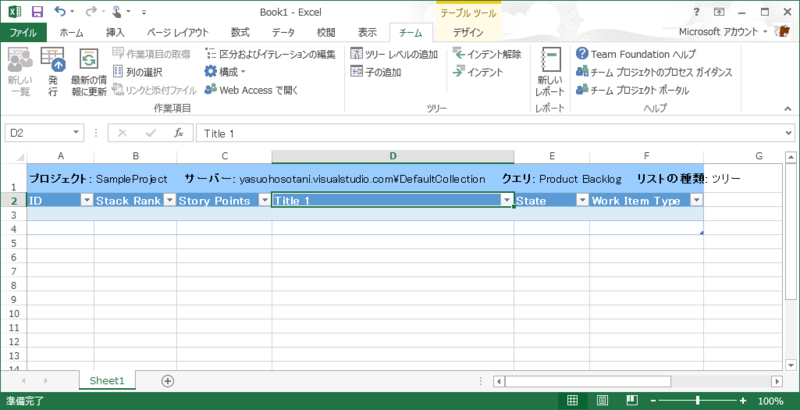Switch to the 数式 tab
The height and width of the screenshot is (410, 800).
(x=240, y=33)
